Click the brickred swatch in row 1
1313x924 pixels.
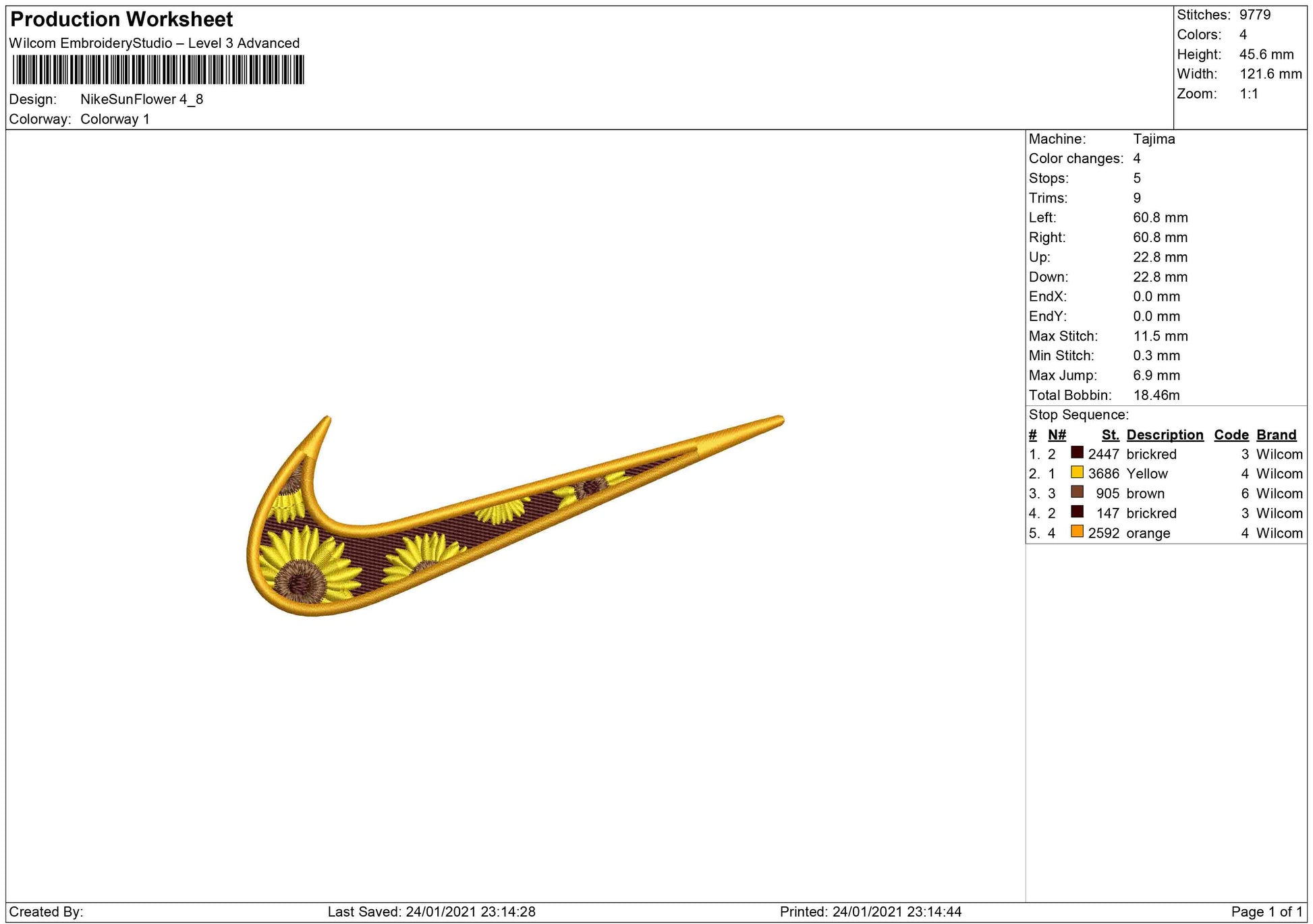coord(1078,453)
